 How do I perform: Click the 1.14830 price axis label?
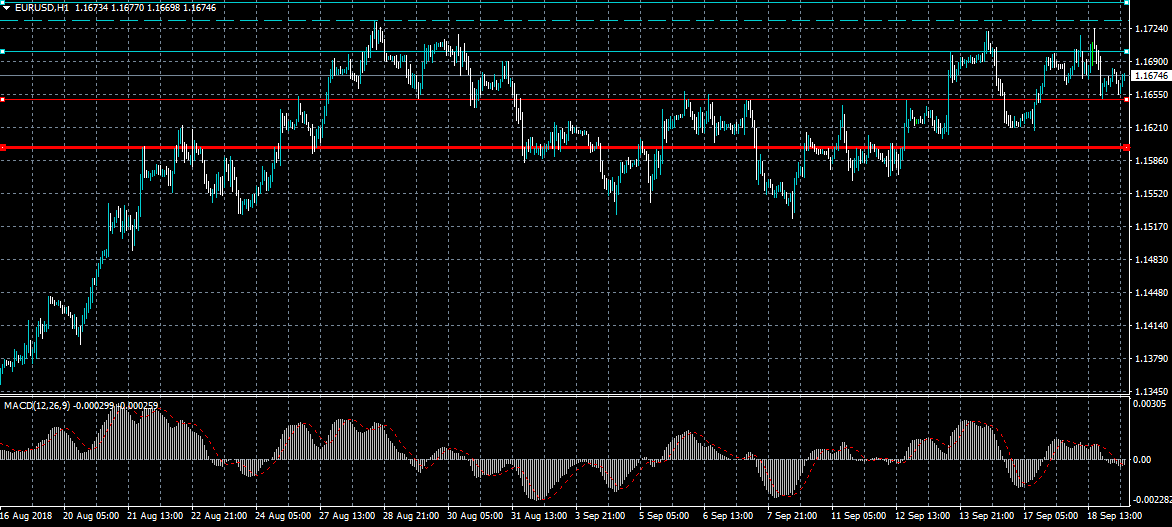point(1150,259)
